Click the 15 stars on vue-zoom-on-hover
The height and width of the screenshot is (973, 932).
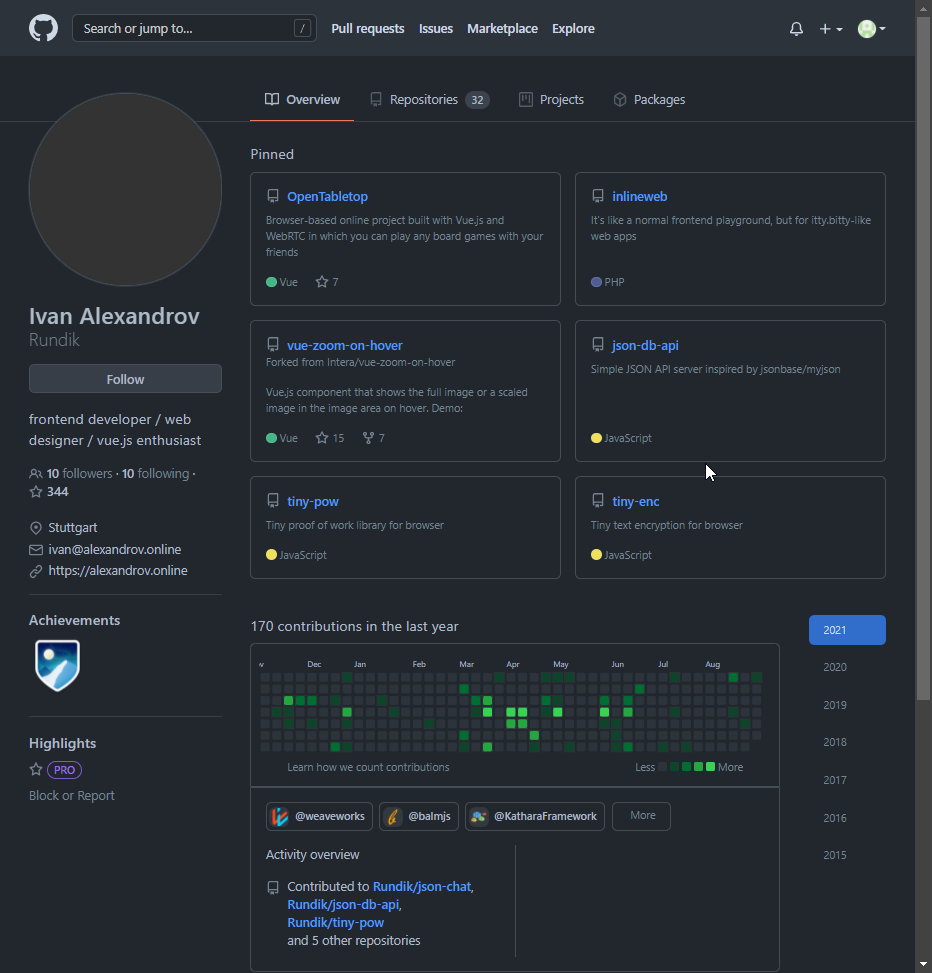330,438
